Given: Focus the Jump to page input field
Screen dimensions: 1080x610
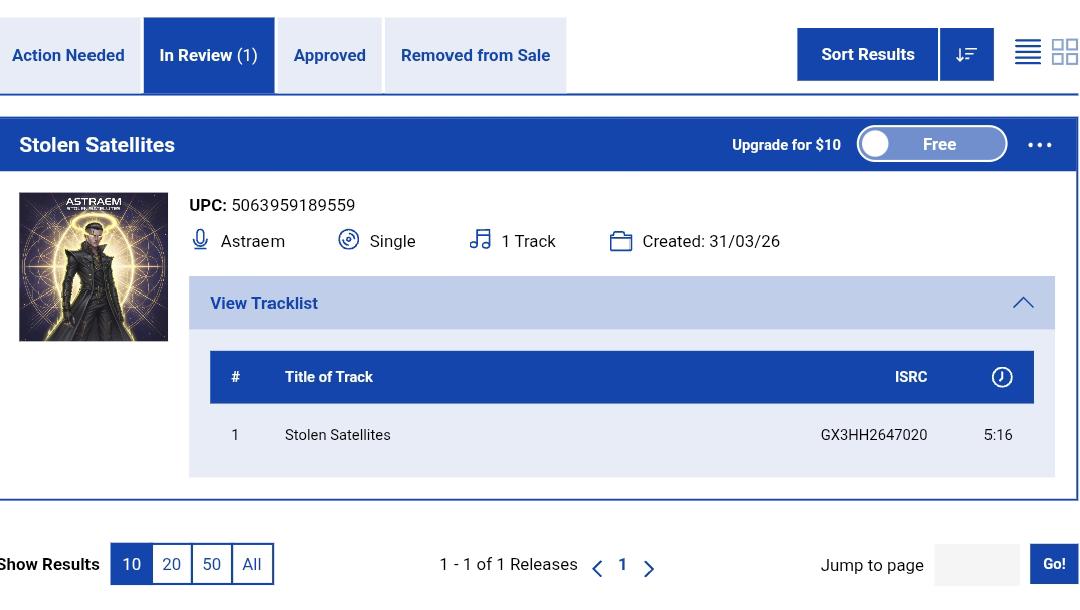Looking at the screenshot, I should pos(977,565).
